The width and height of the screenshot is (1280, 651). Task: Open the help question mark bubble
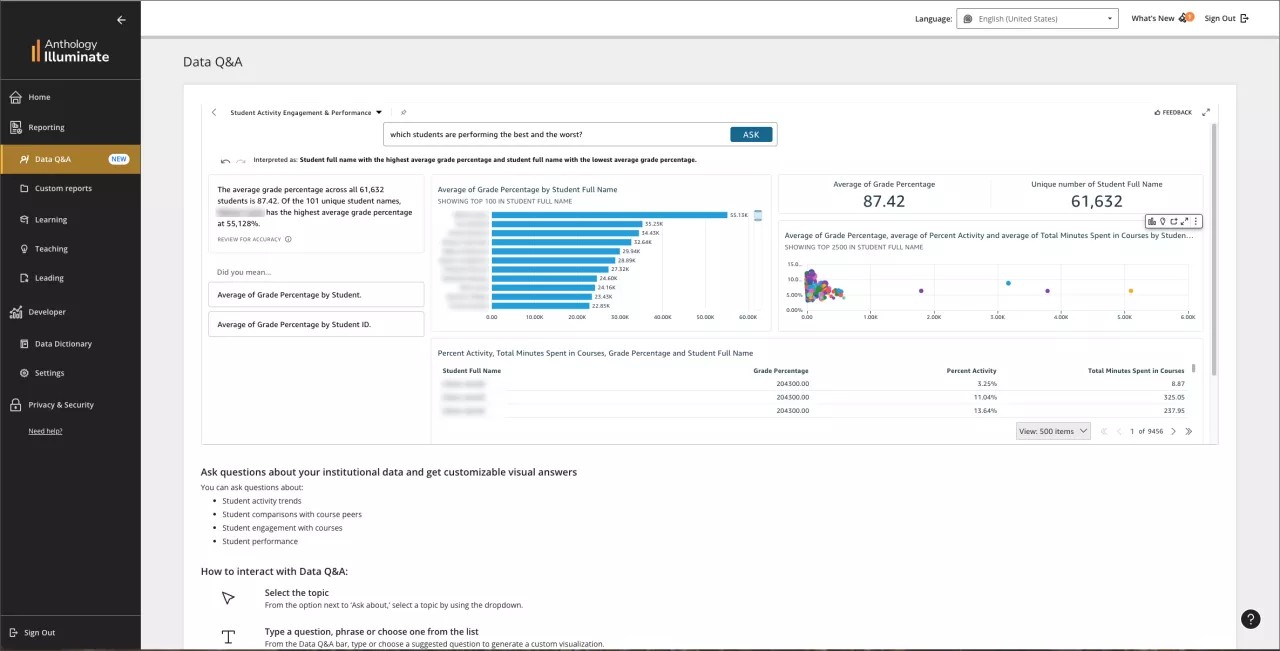[1250, 619]
